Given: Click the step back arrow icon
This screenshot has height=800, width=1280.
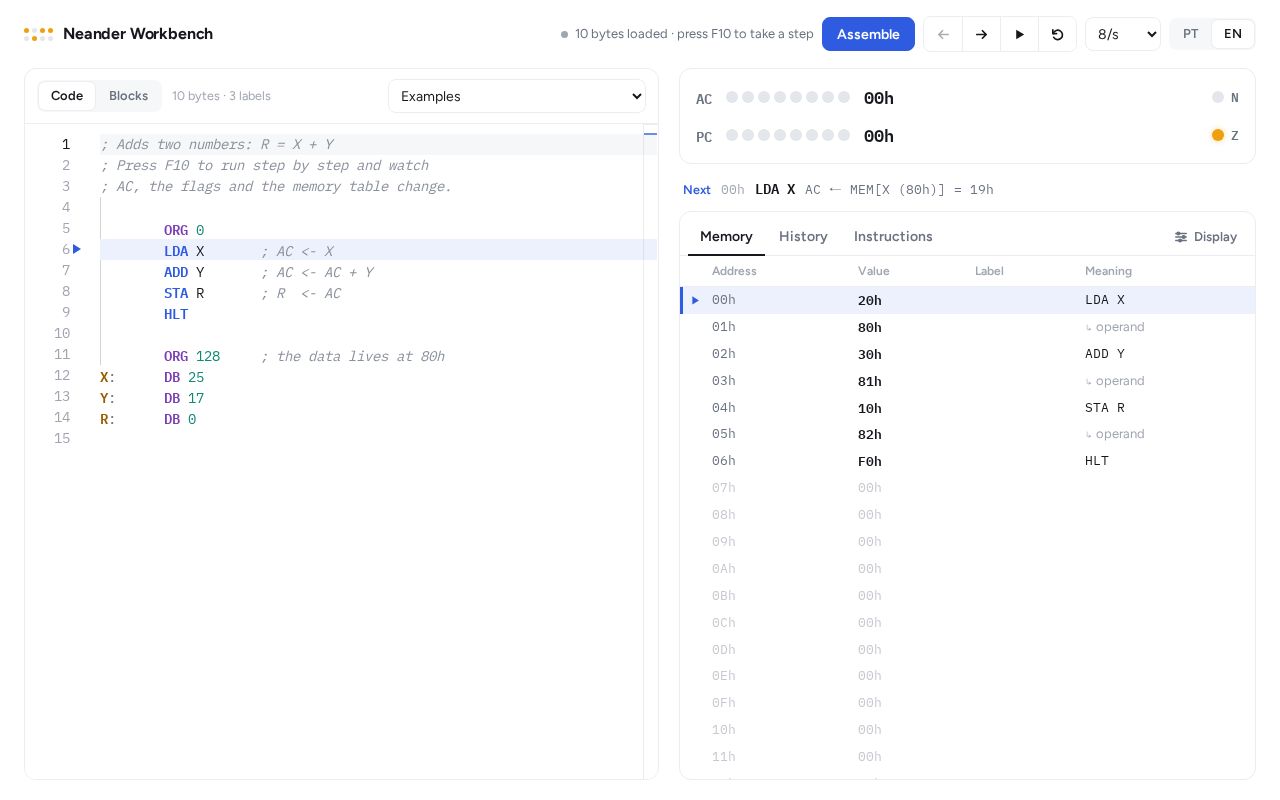Looking at the screenshot, I should [x=943, y=34].
